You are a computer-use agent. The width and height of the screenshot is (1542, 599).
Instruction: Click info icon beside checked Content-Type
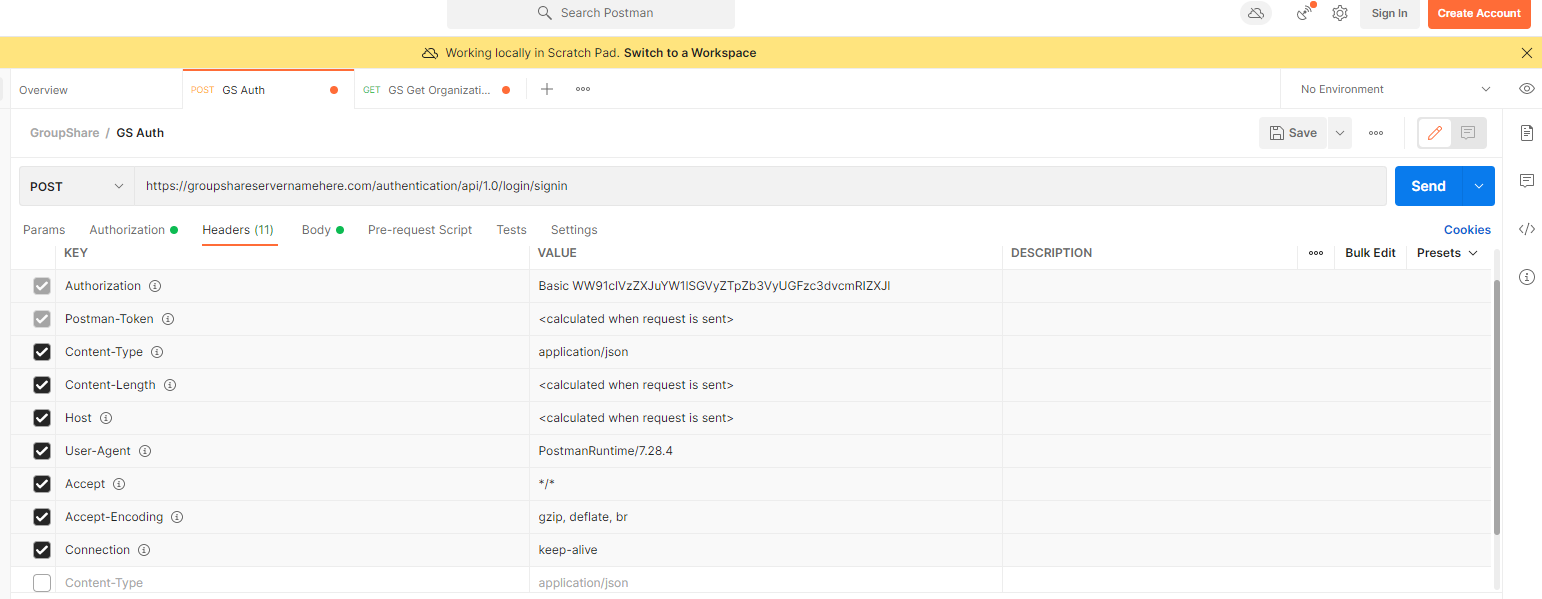coord(157,352)
